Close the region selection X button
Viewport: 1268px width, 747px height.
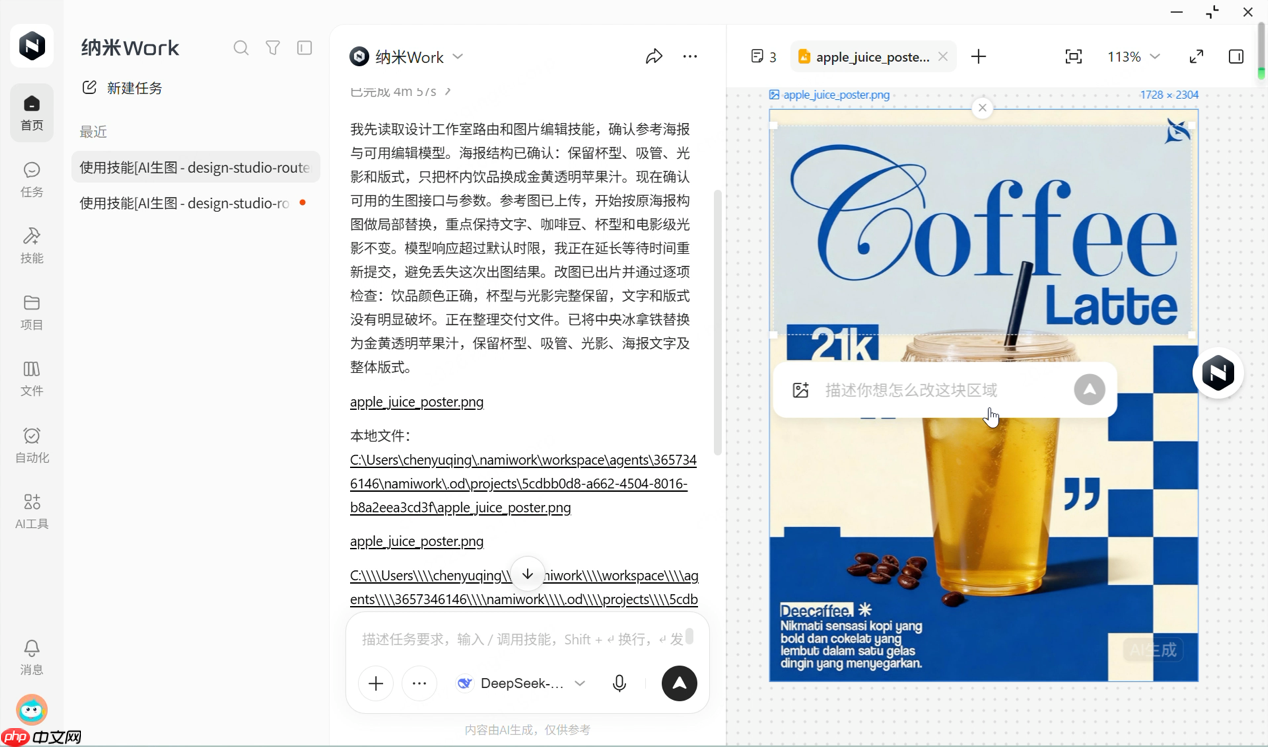click(983, 108)
